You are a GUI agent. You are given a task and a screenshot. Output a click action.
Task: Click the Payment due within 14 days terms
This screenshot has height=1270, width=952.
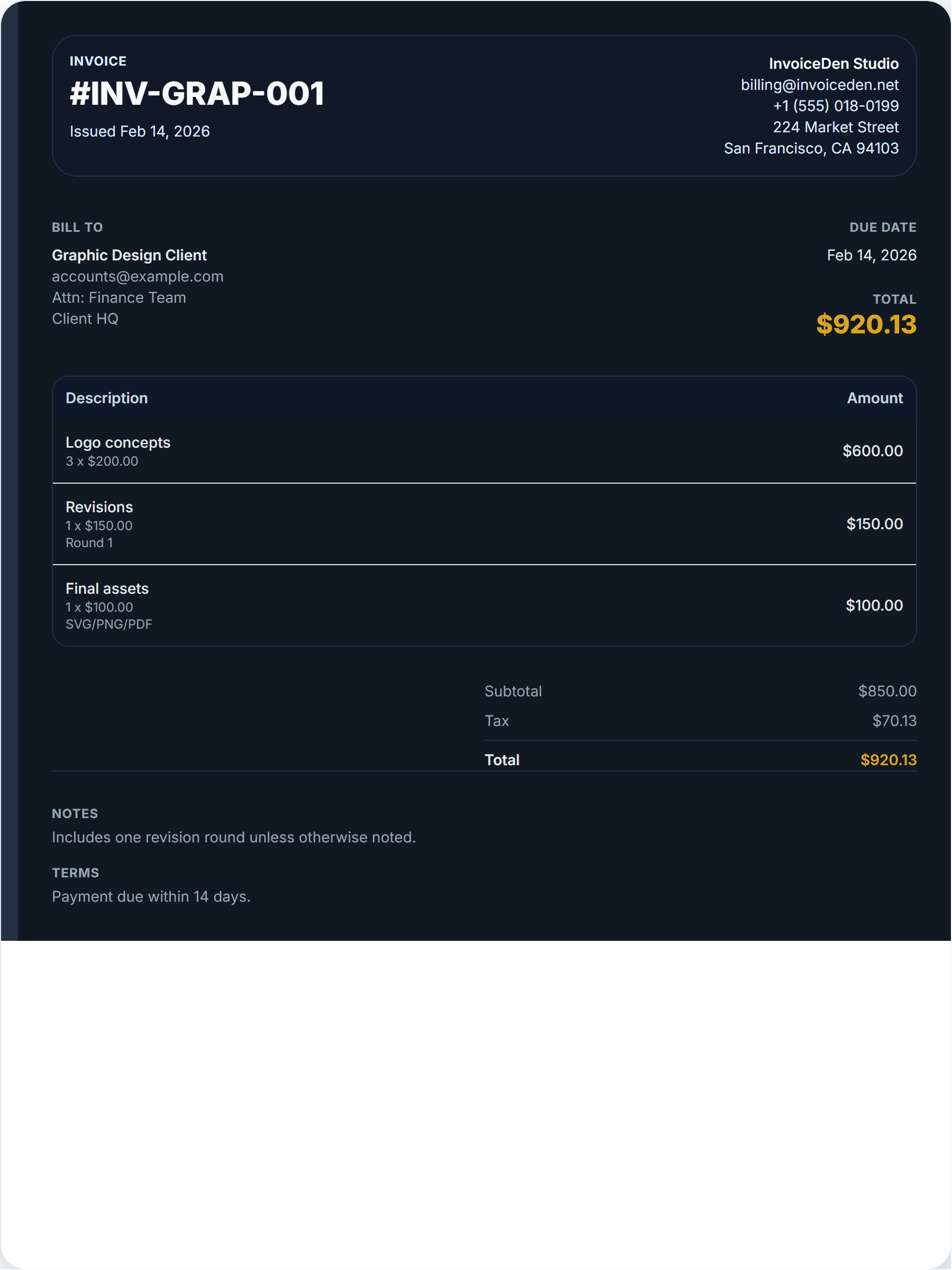[x=151, y=896]
